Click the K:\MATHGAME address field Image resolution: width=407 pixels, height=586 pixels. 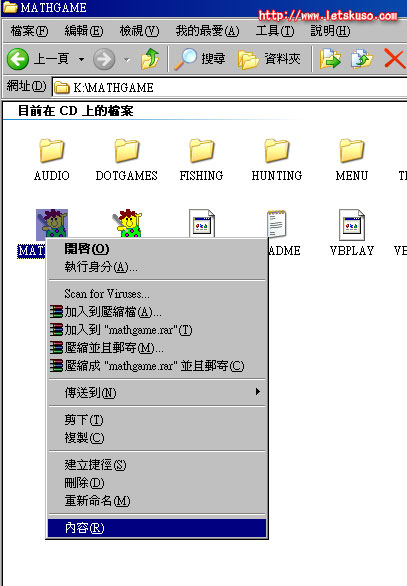229,87
